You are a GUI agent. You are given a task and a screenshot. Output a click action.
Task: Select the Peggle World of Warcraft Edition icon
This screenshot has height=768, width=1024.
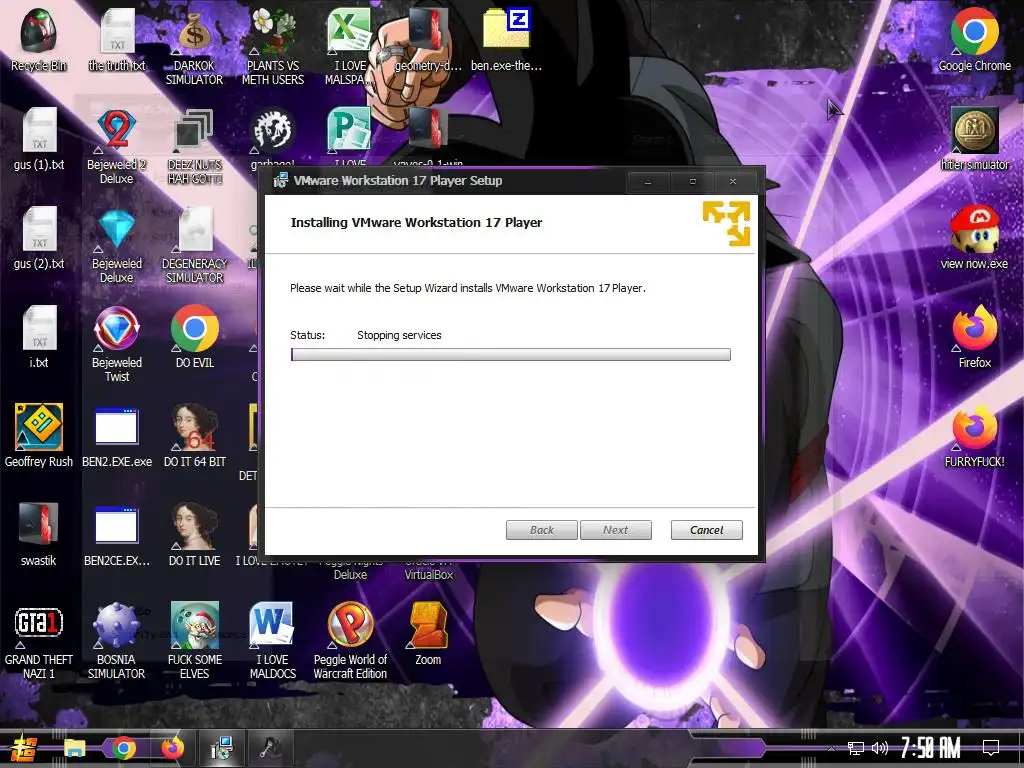click(350, 641)
